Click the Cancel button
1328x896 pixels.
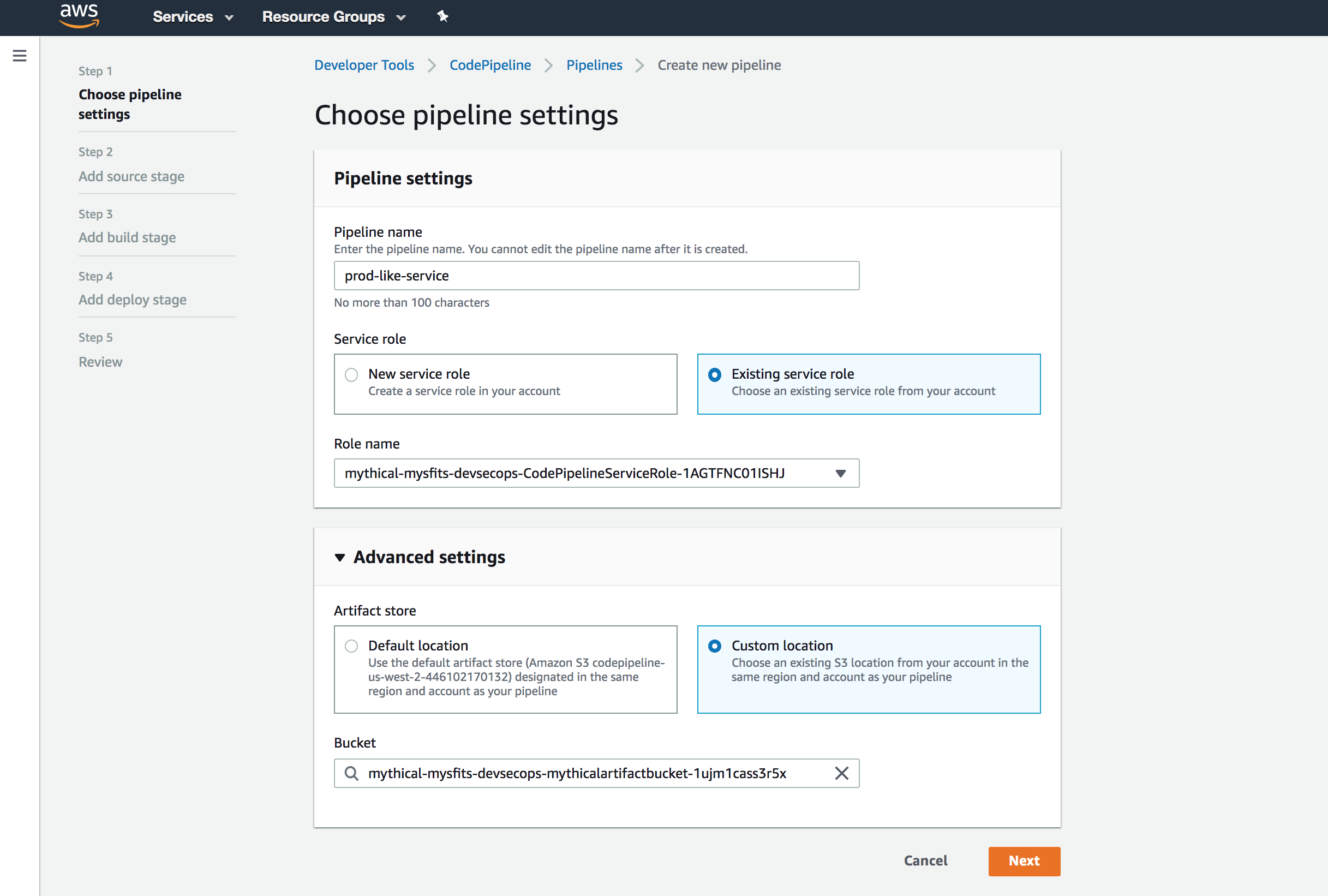tap(925, 861)
